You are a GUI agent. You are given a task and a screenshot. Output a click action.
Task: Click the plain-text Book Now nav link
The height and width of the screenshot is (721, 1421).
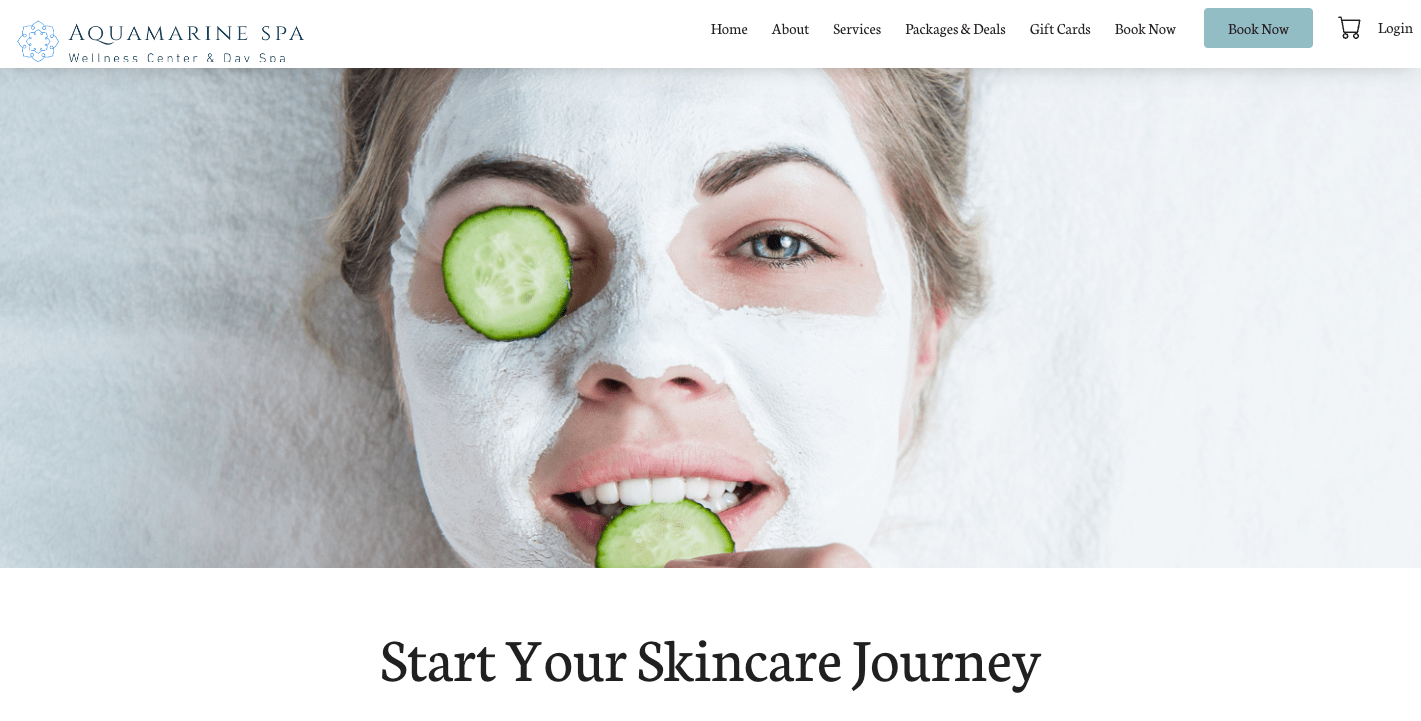1145,29
